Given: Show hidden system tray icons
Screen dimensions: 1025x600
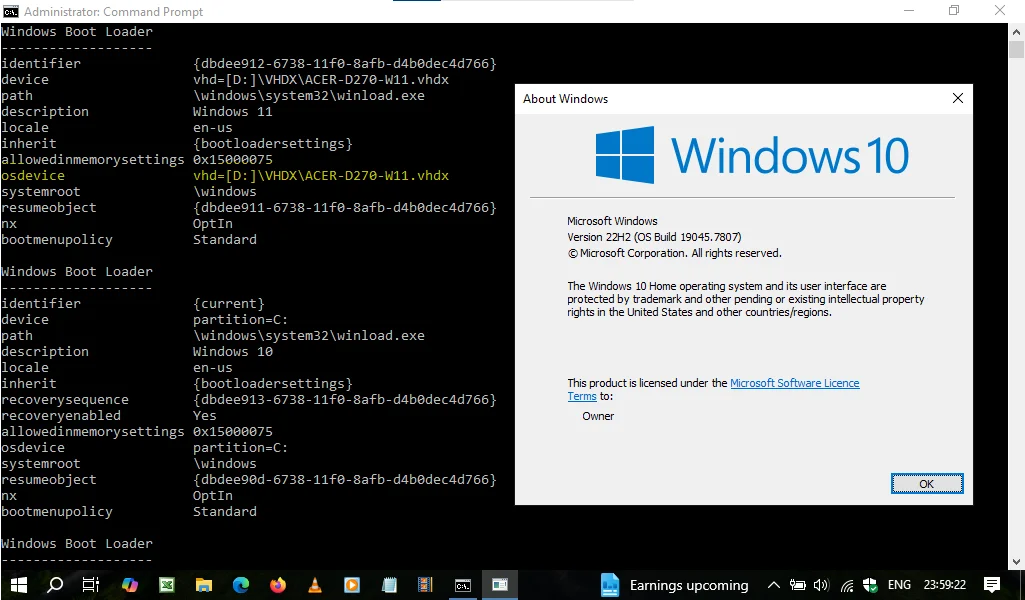Looking at the screenshot, I should coord(773,585).
